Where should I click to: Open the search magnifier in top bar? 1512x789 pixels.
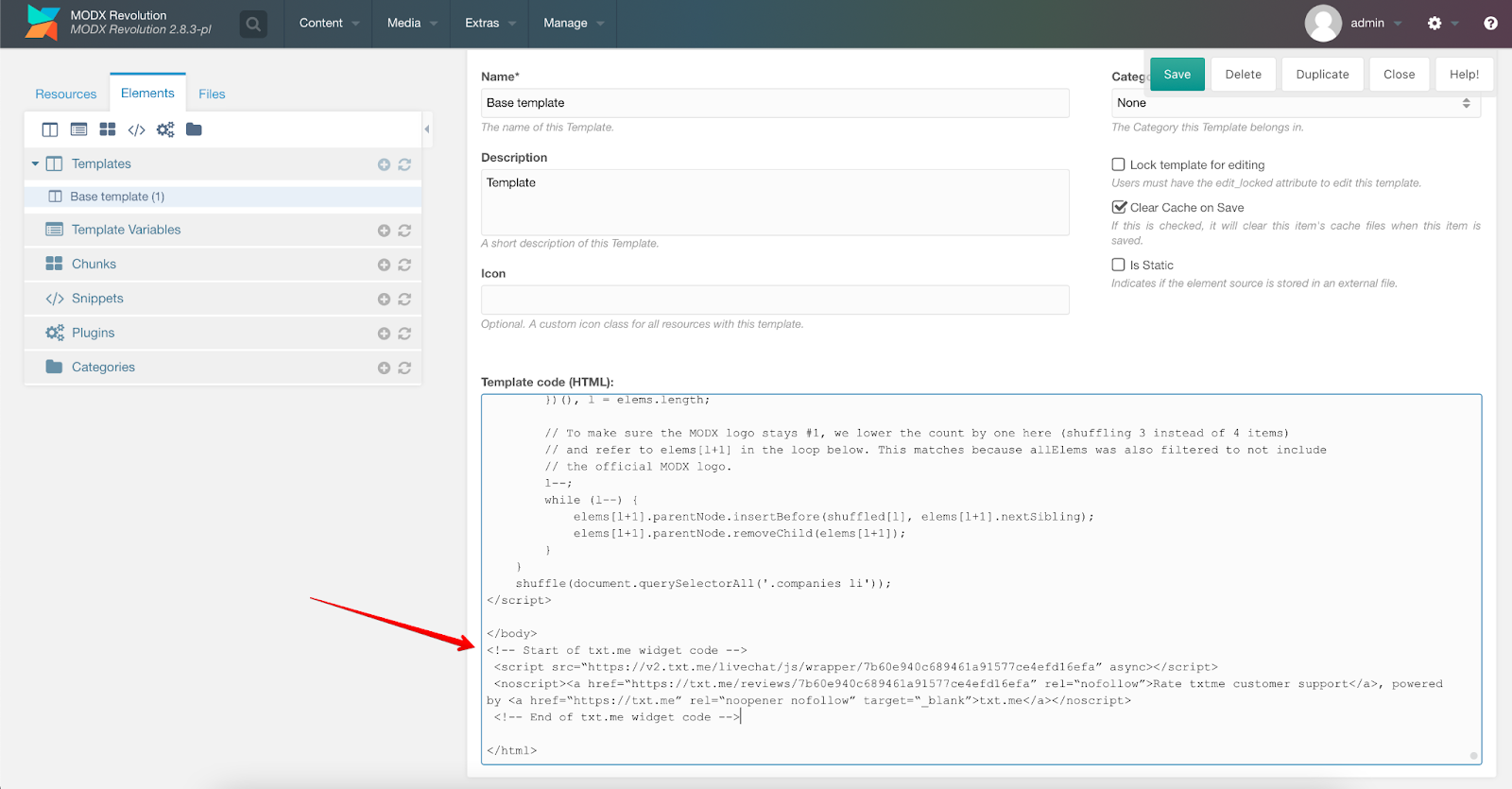click(253, 24)
